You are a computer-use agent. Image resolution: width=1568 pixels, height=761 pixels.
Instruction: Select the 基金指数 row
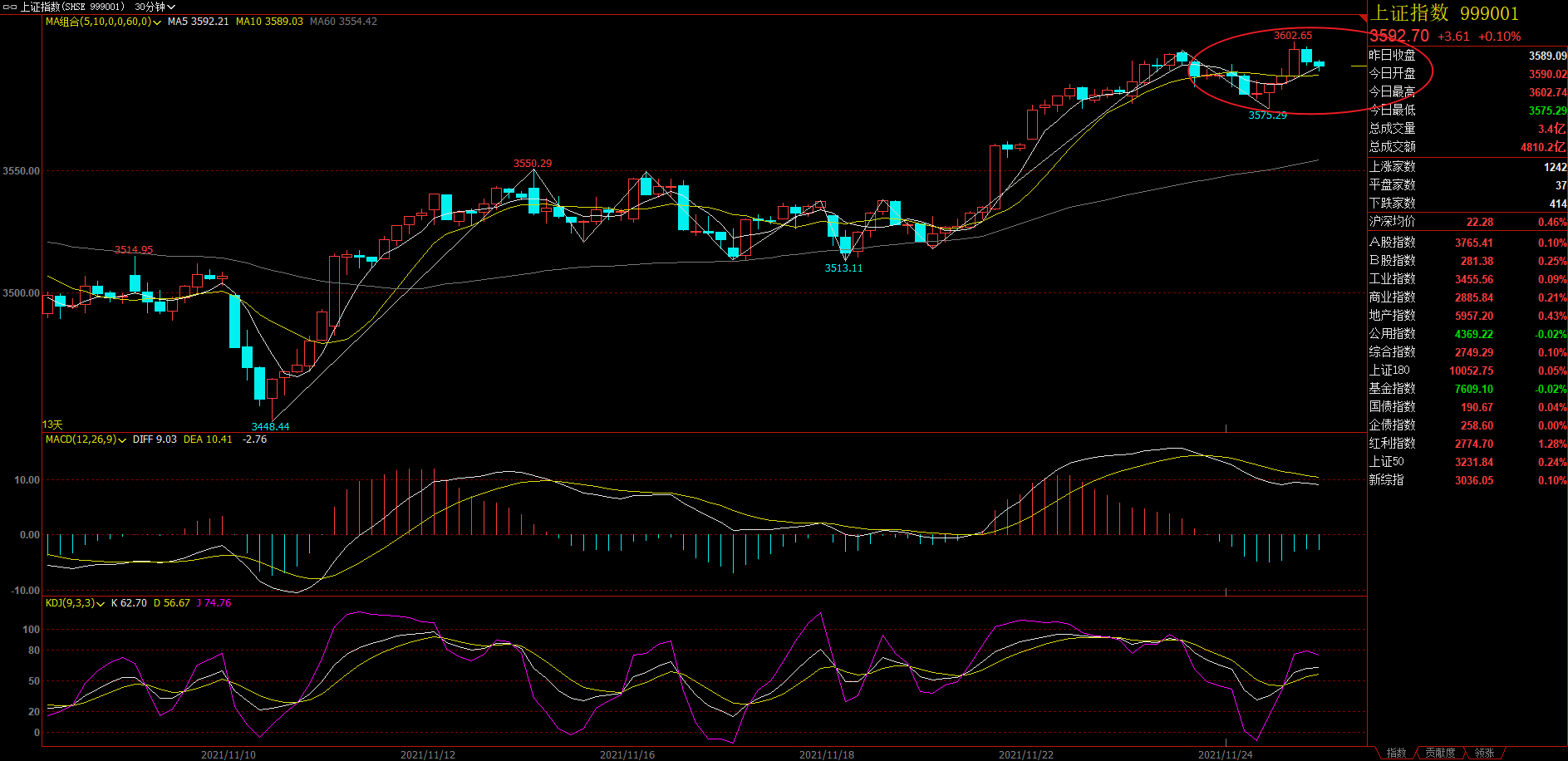click(x=1467, y=389)
